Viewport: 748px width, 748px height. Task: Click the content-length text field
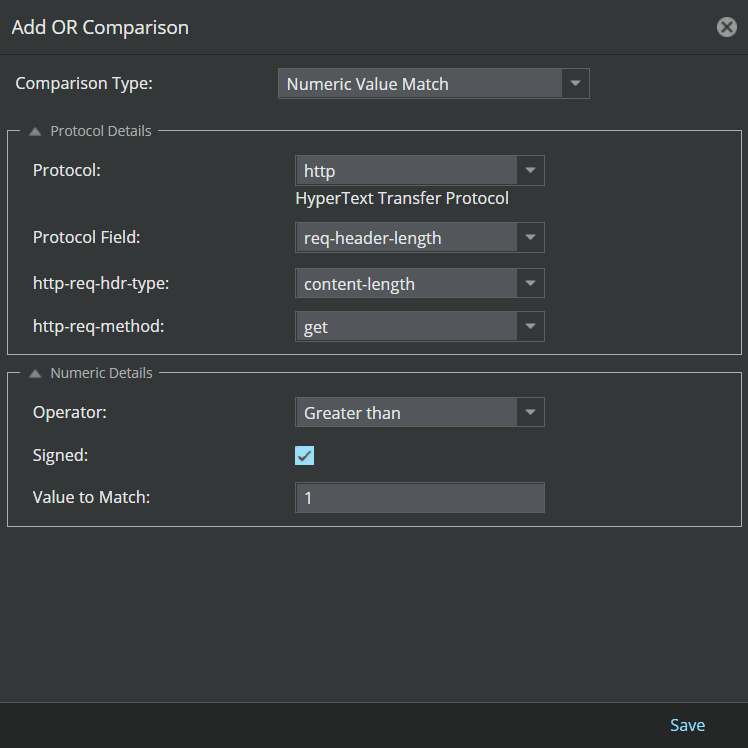pos(406,283)
